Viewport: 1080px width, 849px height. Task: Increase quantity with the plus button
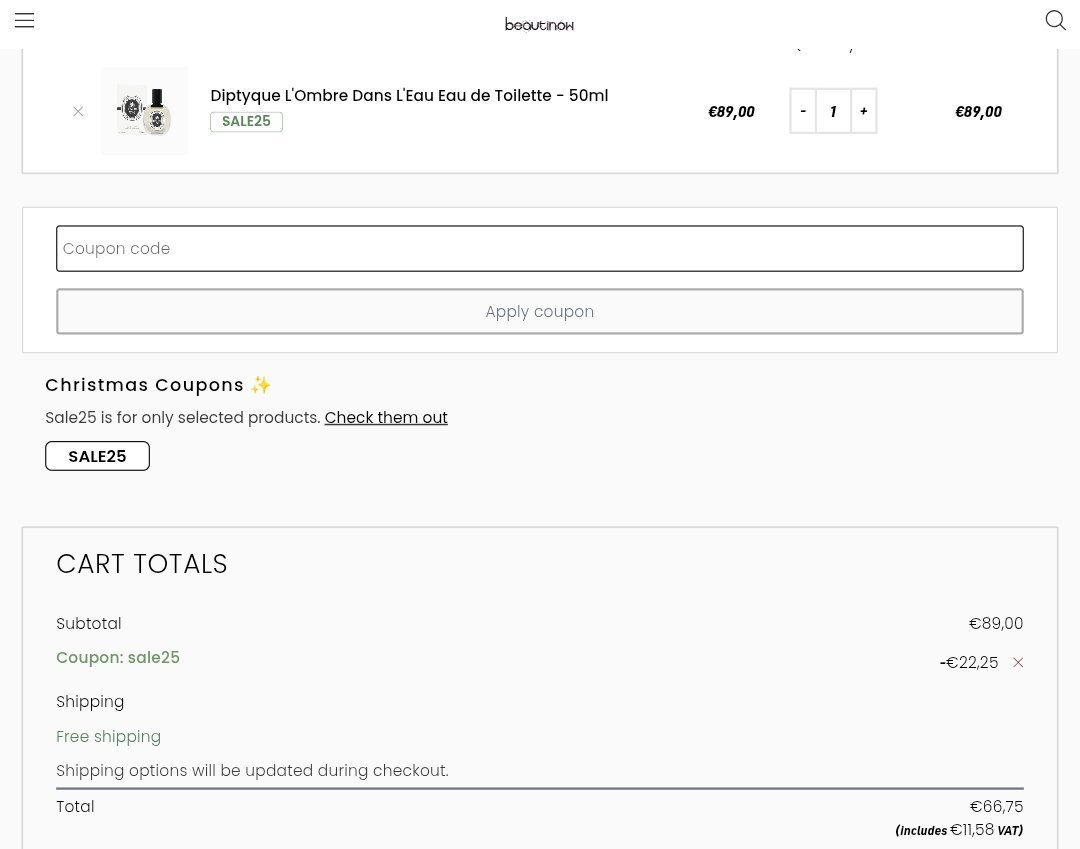(863, 111)
